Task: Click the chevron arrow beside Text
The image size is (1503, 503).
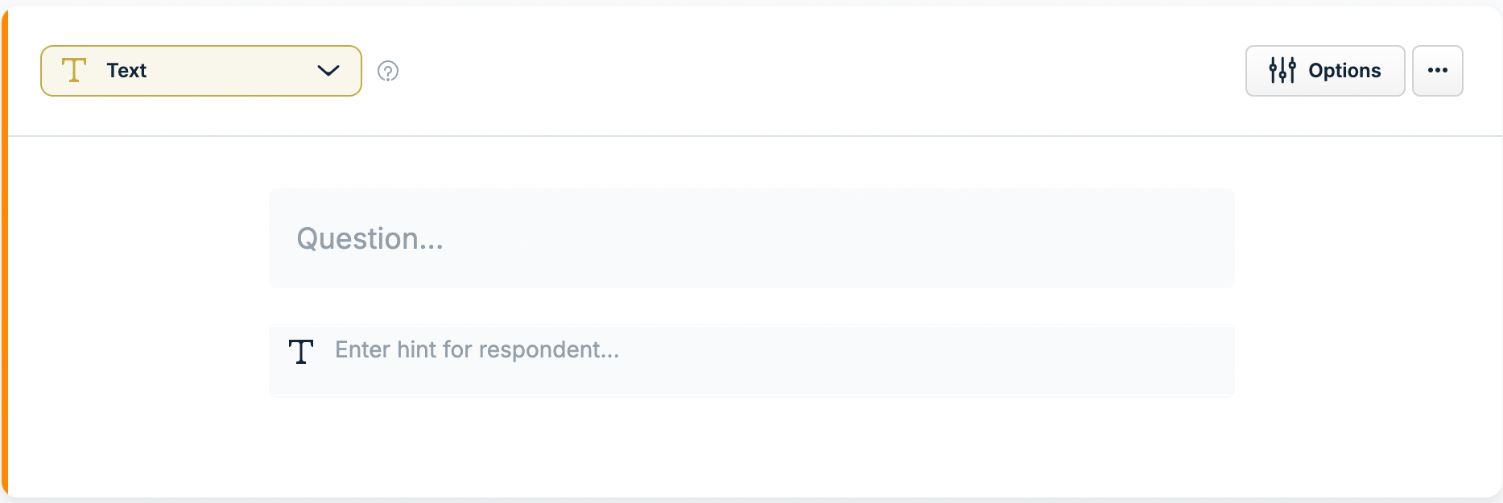Action: click(x=328, y=71)
